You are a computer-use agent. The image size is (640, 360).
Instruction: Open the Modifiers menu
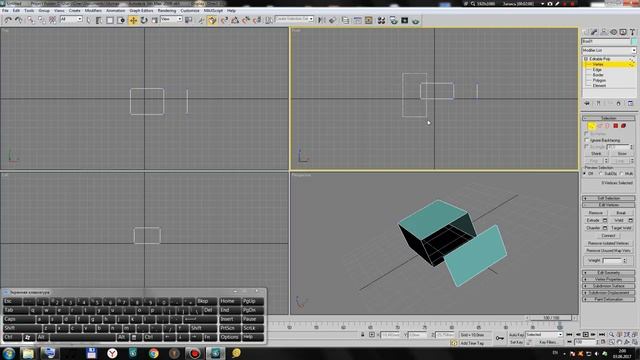tap(93, 11)
